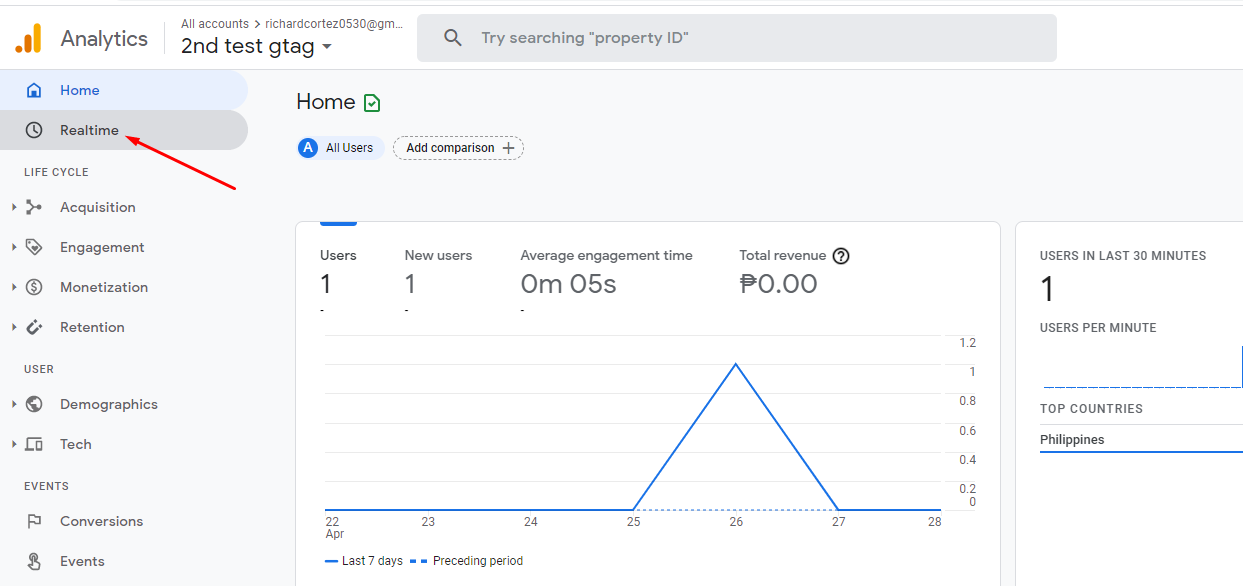Click the Conversions flag icon
Image resolution: width=1243 pixels, height=586 pixels.
click(34, 521)
